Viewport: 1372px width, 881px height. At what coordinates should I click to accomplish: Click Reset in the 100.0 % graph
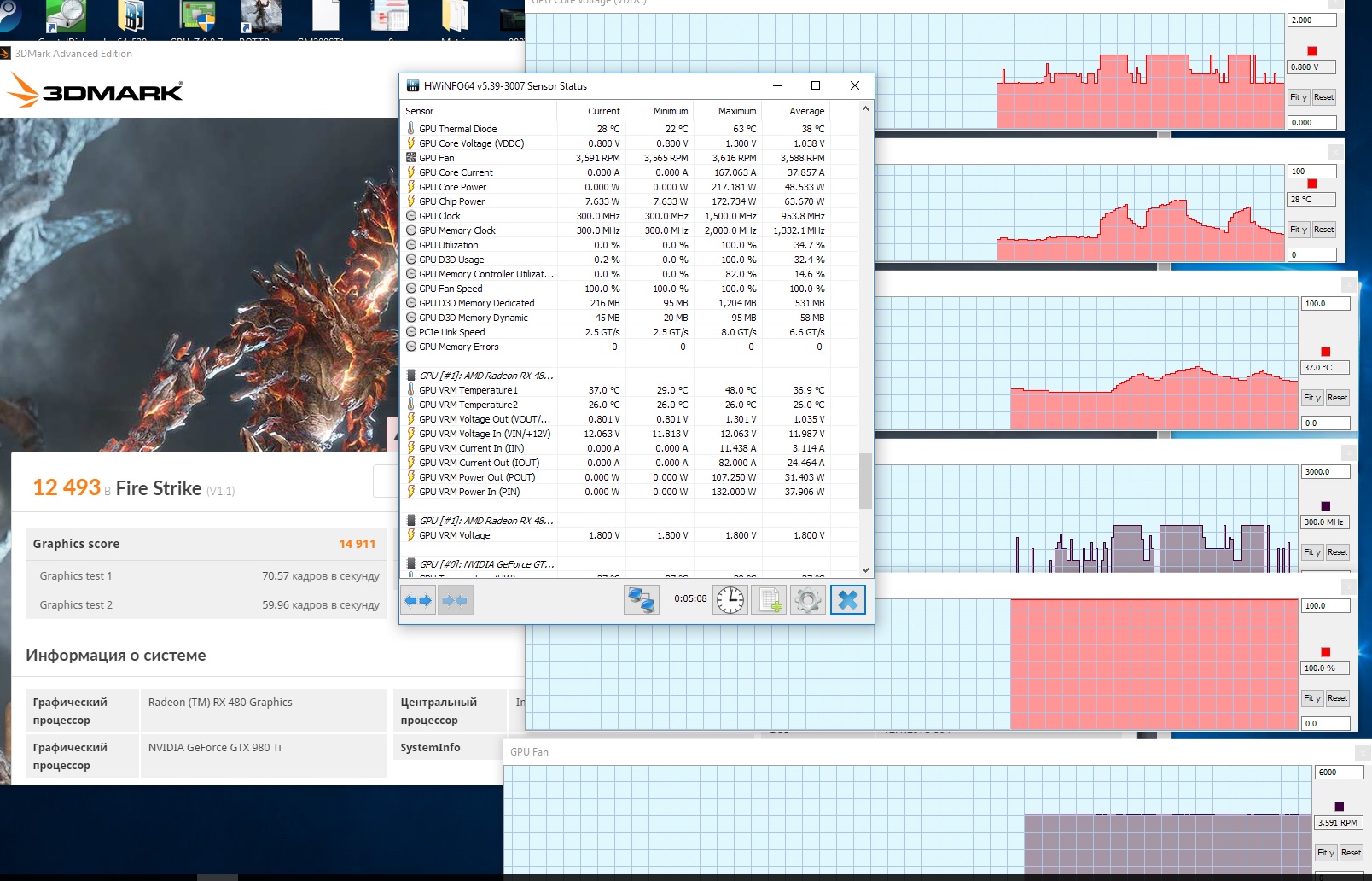[x=1338, y=698]
